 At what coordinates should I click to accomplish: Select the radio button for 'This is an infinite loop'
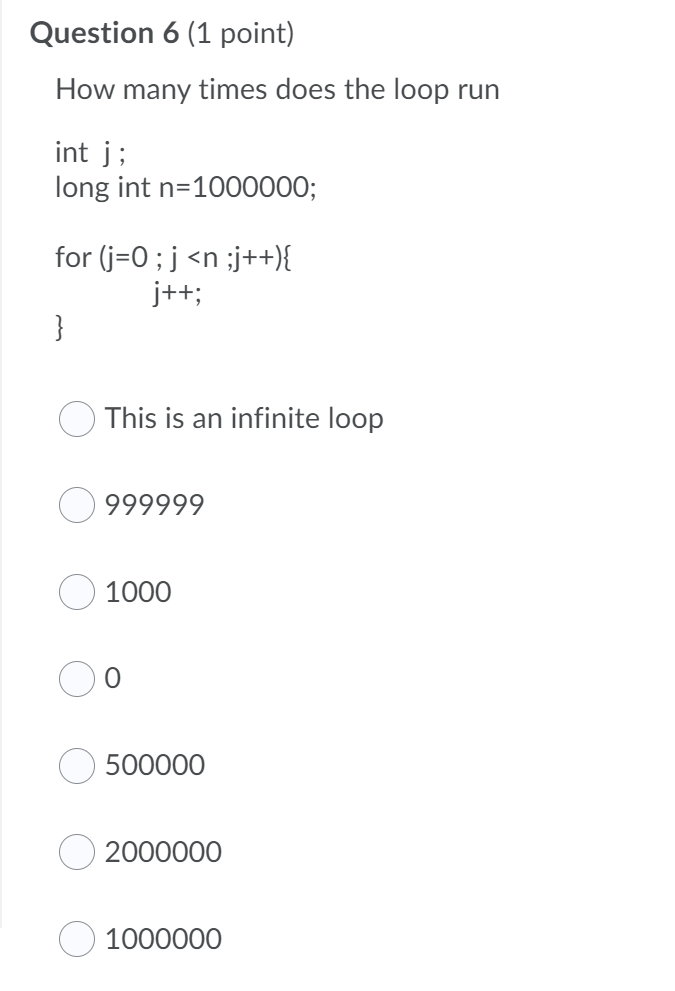coord(76,419)
